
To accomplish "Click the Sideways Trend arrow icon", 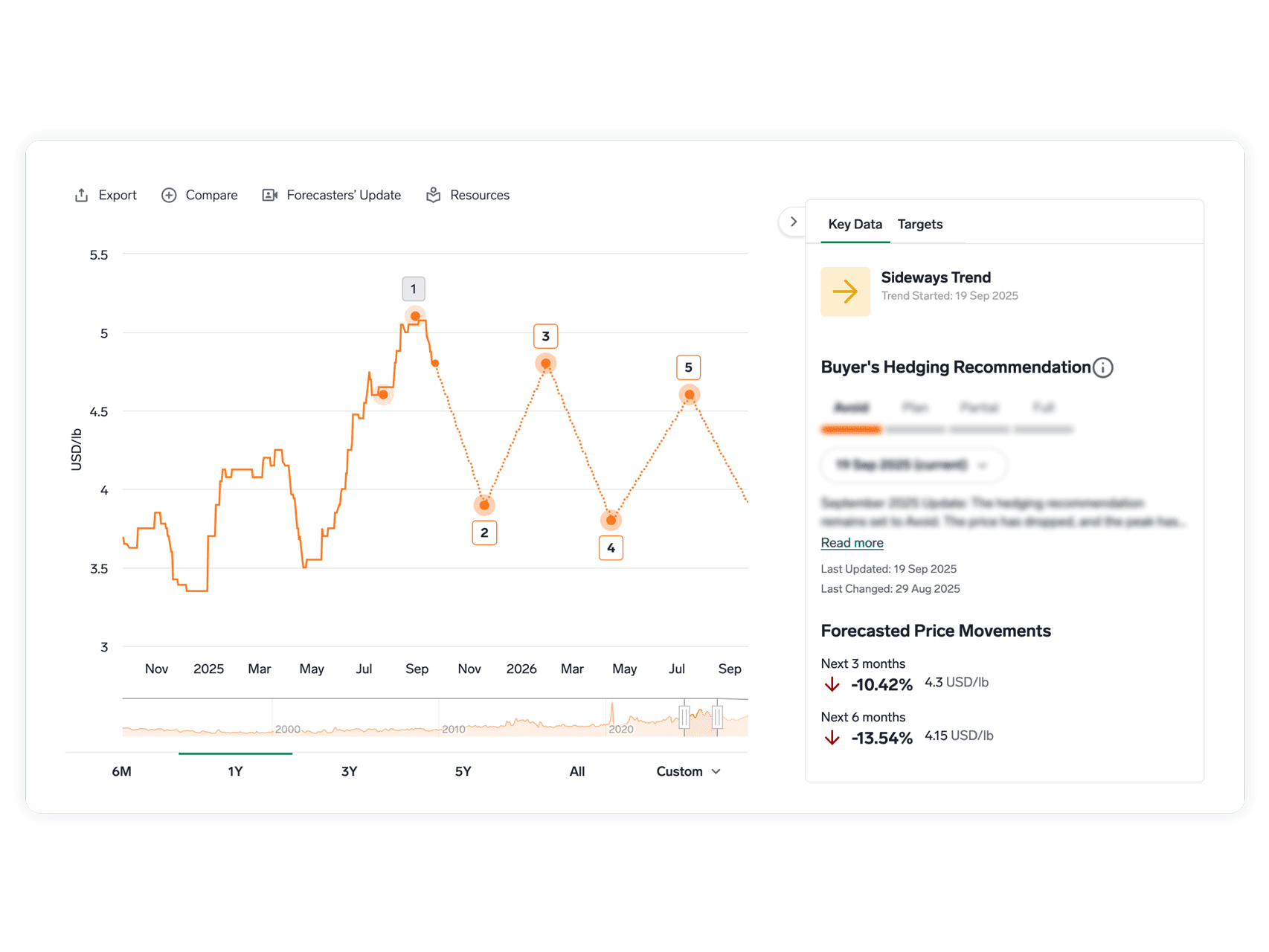I will click(845, 292).
